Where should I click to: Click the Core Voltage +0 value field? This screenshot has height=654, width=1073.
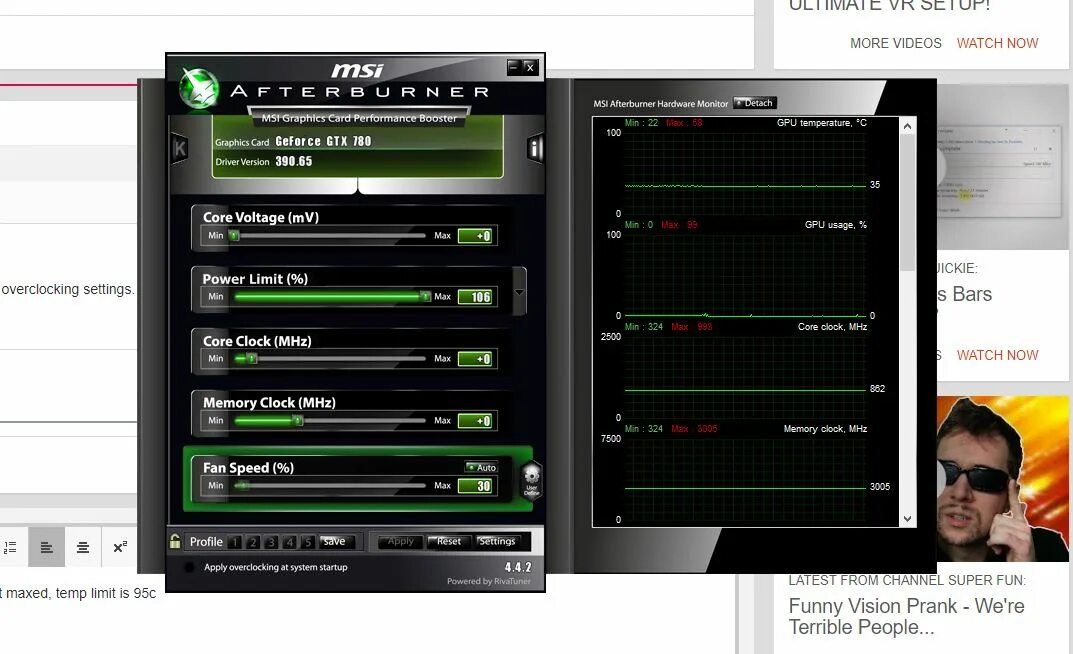click(x=476, y=236)
